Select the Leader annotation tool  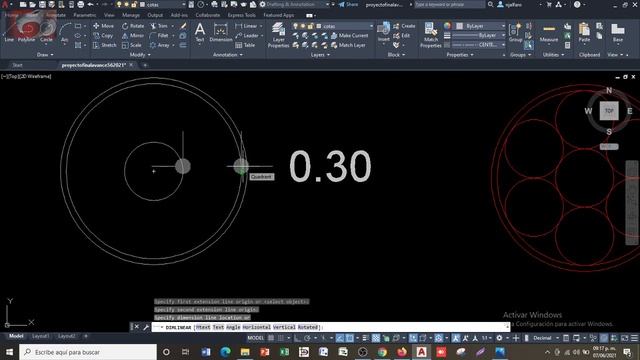click(x=247, y=36)
